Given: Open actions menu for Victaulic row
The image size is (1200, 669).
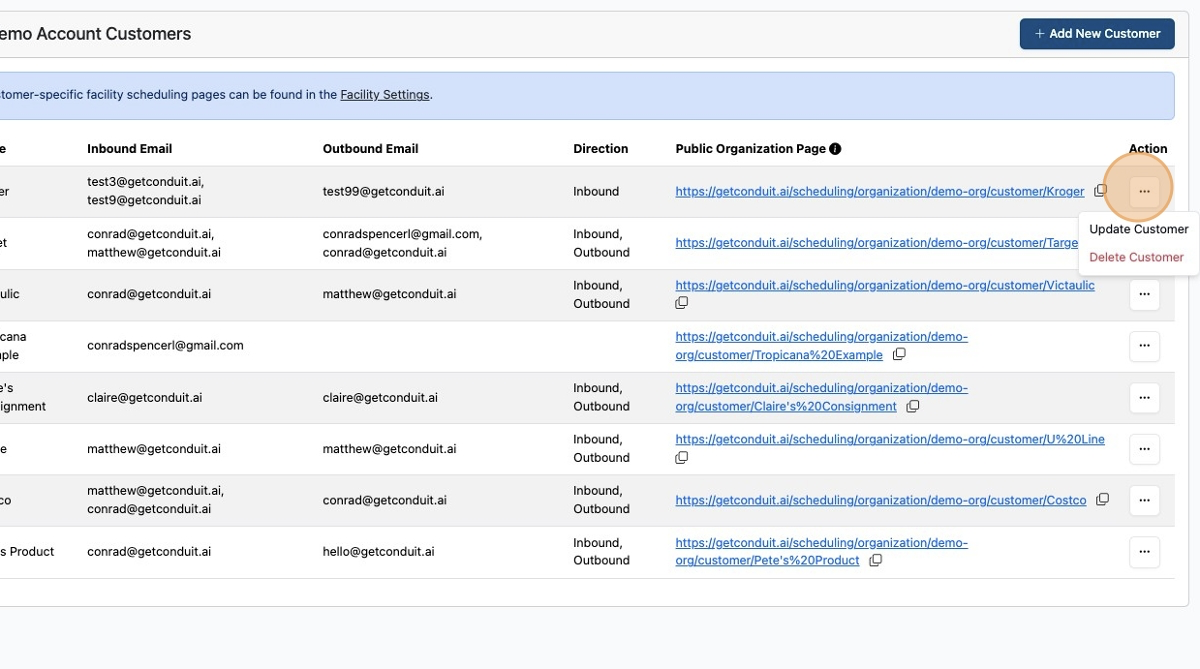Looking at the screenshot, I should point(1144,294).
